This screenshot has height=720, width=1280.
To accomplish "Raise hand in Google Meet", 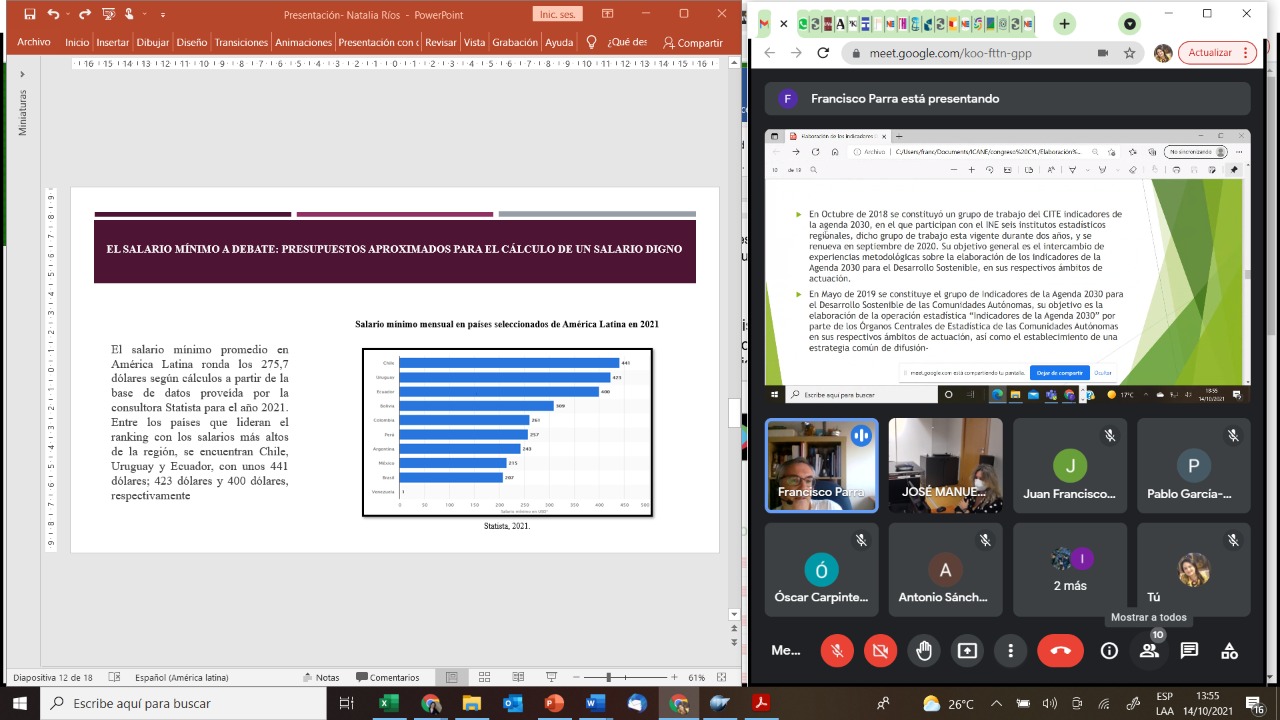I will tap(924, 650).
